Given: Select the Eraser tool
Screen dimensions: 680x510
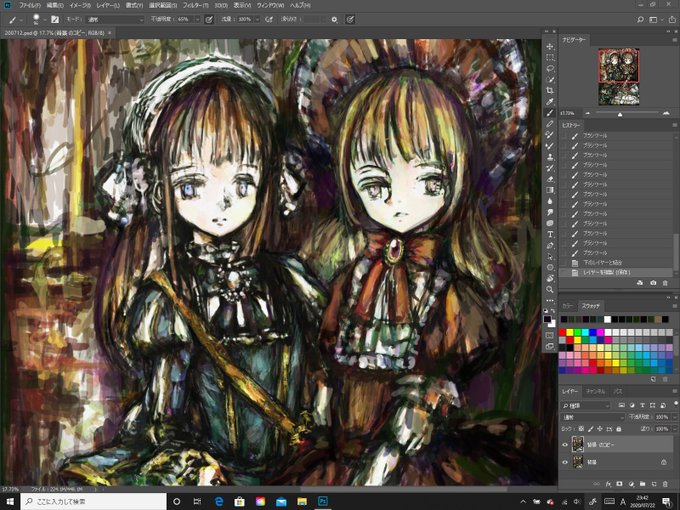Looking at the screenshot, I should coord(550,179).
